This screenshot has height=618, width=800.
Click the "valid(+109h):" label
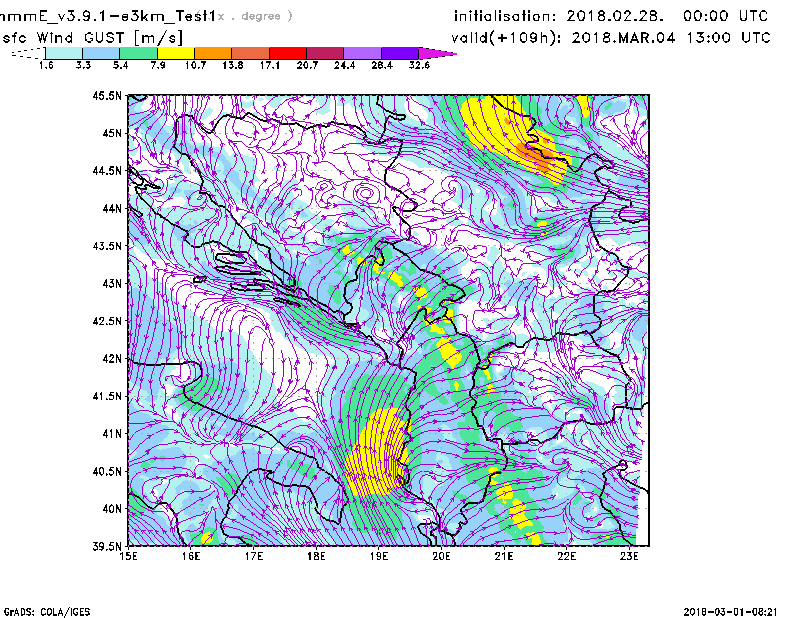[x=506, y=38]
